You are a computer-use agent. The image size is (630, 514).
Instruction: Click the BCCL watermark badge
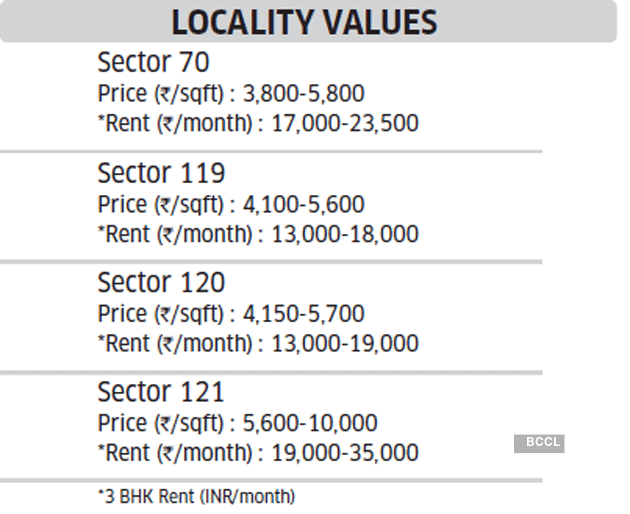tap(539, 443)
